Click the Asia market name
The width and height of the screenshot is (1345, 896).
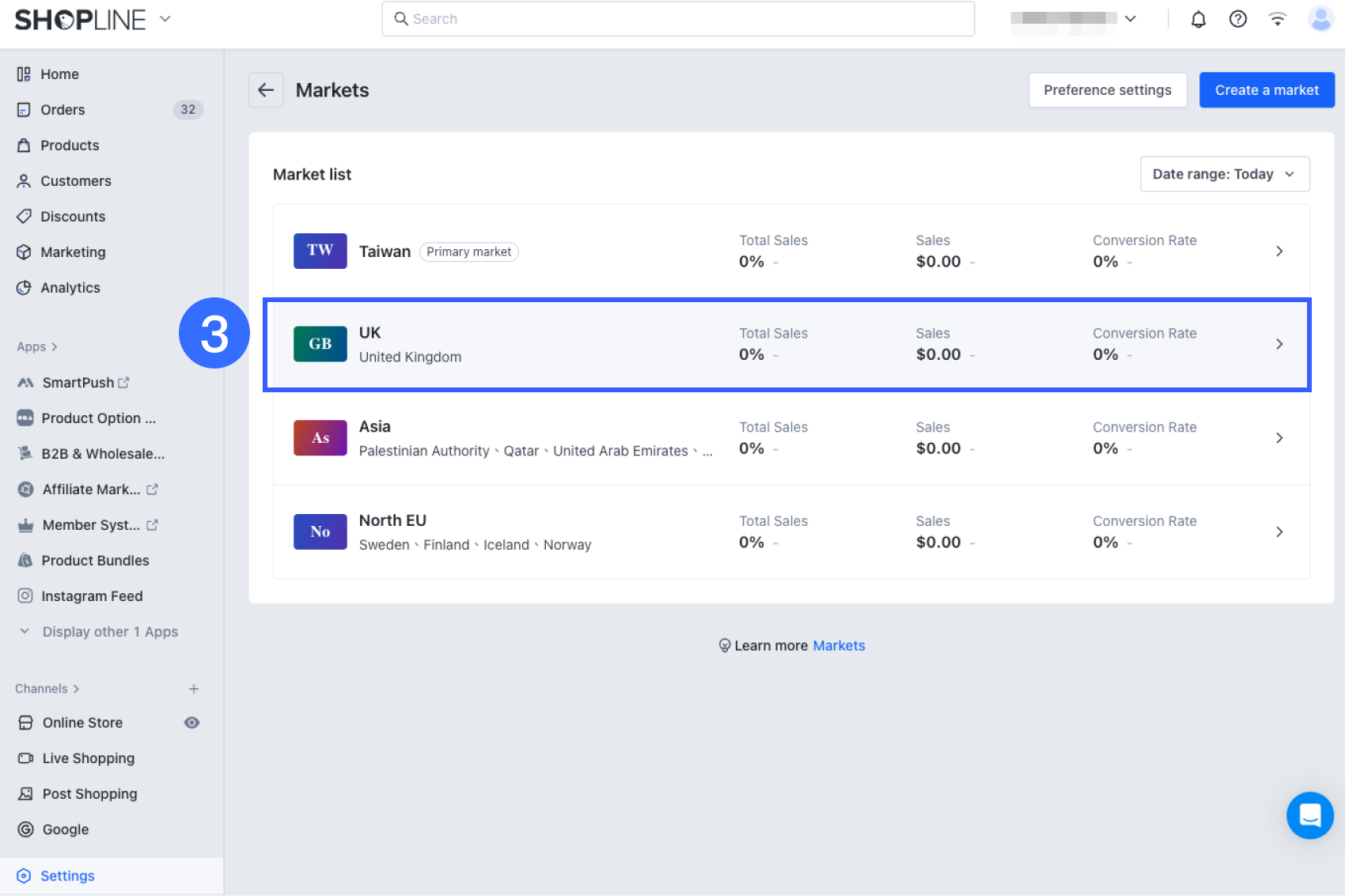(x=375, y=427)
